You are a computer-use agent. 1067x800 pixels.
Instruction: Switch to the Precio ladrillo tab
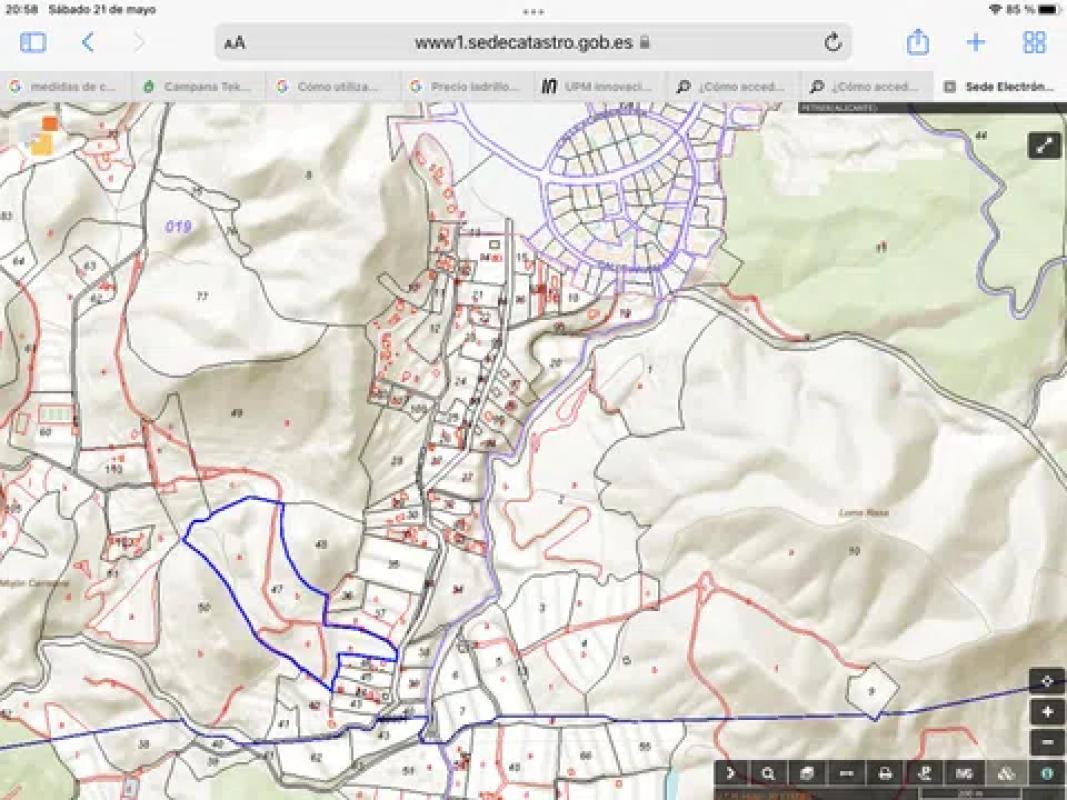point(466,87)
